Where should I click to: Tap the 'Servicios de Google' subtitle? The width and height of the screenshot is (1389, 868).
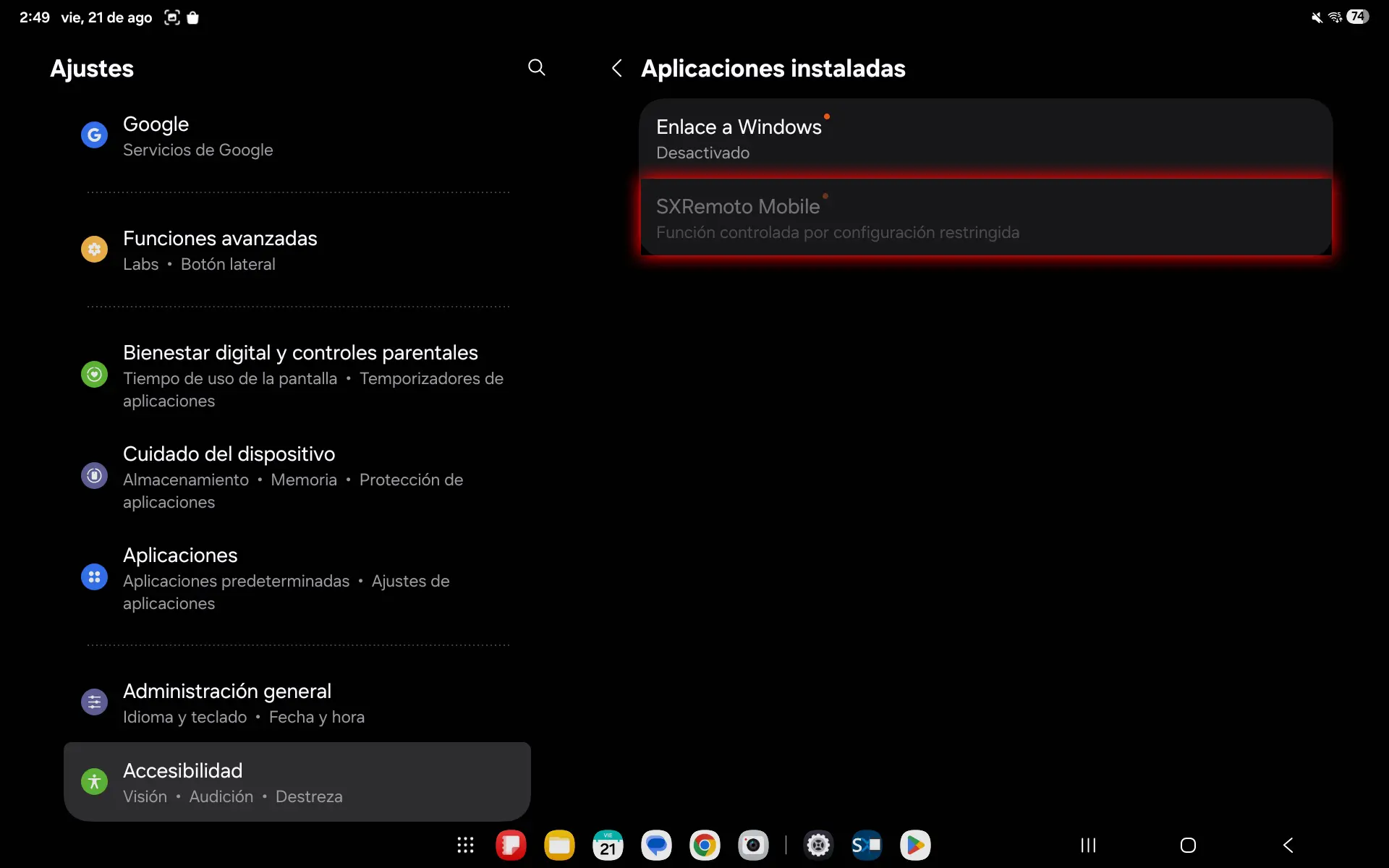point(198,150)
